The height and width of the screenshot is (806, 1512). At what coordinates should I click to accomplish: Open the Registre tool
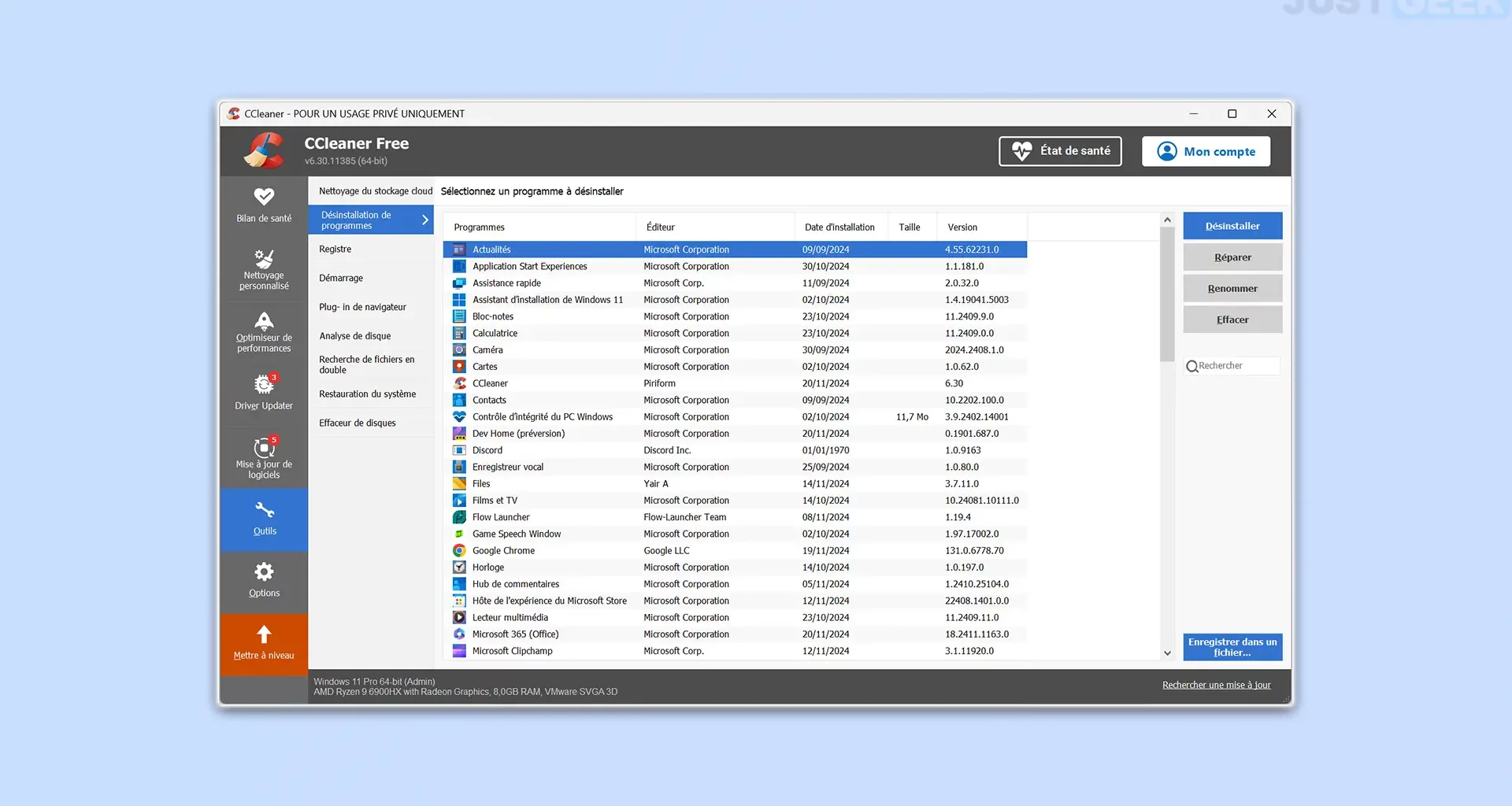(x=371, y=250)
